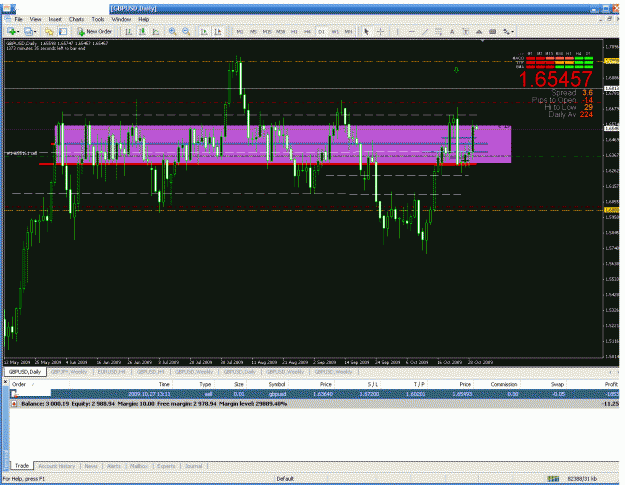Viewport: 625px width, 485px height.
Task: Select the Text Label 'T' tool
Action: point(465,31)
